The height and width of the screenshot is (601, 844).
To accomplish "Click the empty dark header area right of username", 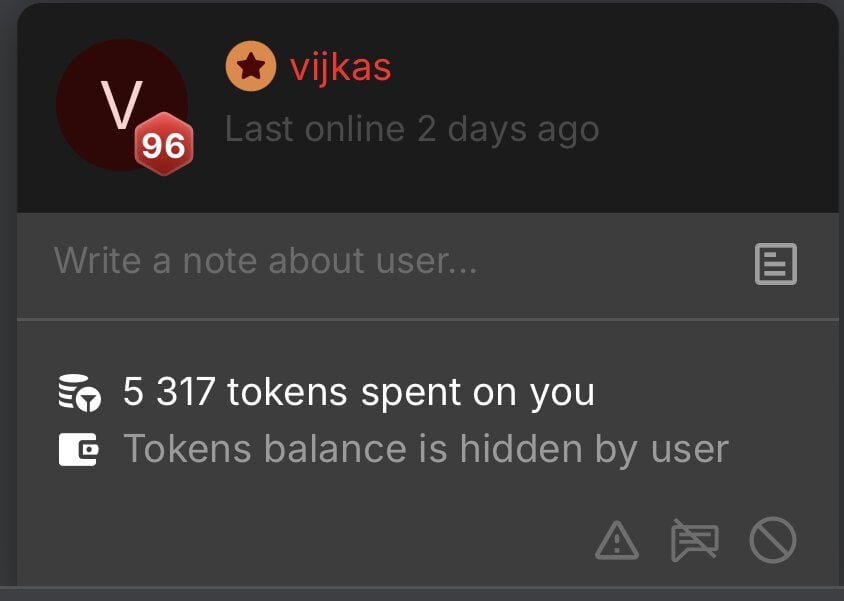I will 614,67.
